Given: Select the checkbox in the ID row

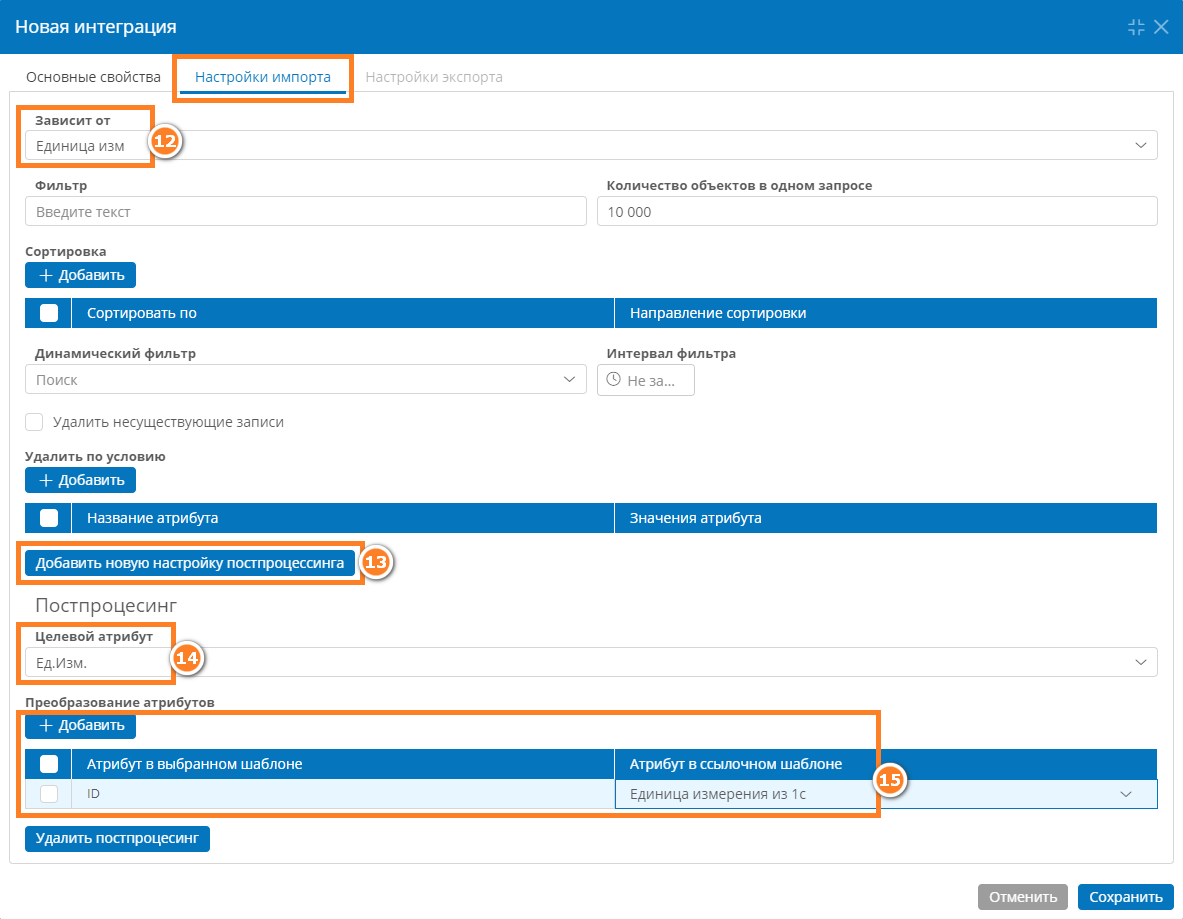Looking at the screenshot, I should 49,794.
